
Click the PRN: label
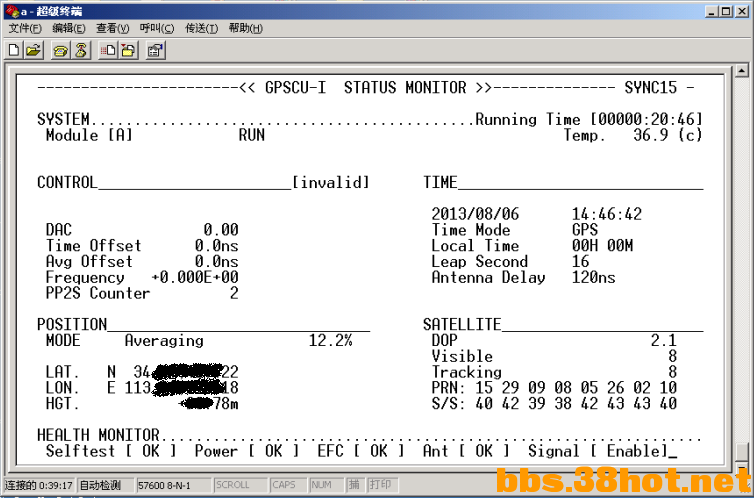click(449, 388)
